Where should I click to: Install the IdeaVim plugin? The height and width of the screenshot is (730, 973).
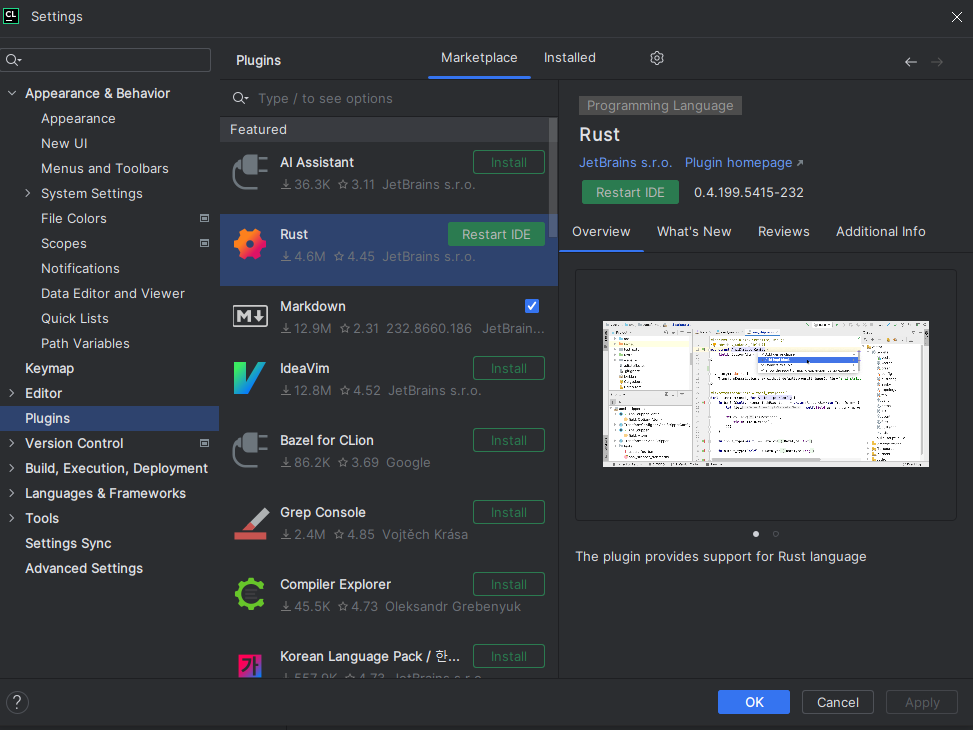[509, 368]
